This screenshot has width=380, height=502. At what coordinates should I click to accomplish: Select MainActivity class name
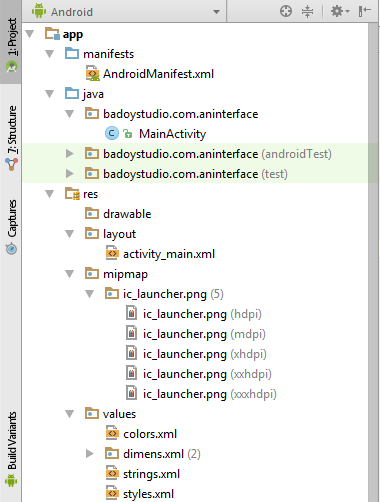pos(172,134)
